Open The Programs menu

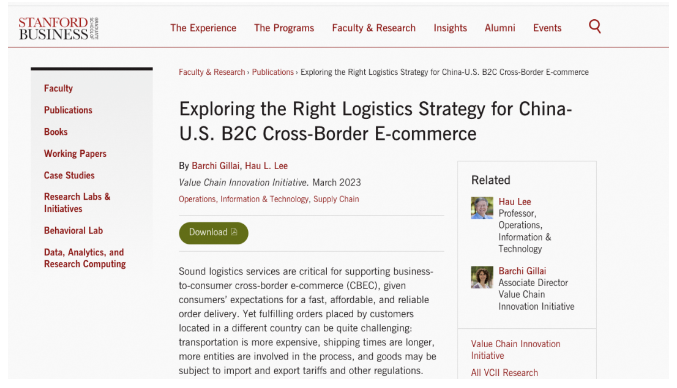point(284,28)
